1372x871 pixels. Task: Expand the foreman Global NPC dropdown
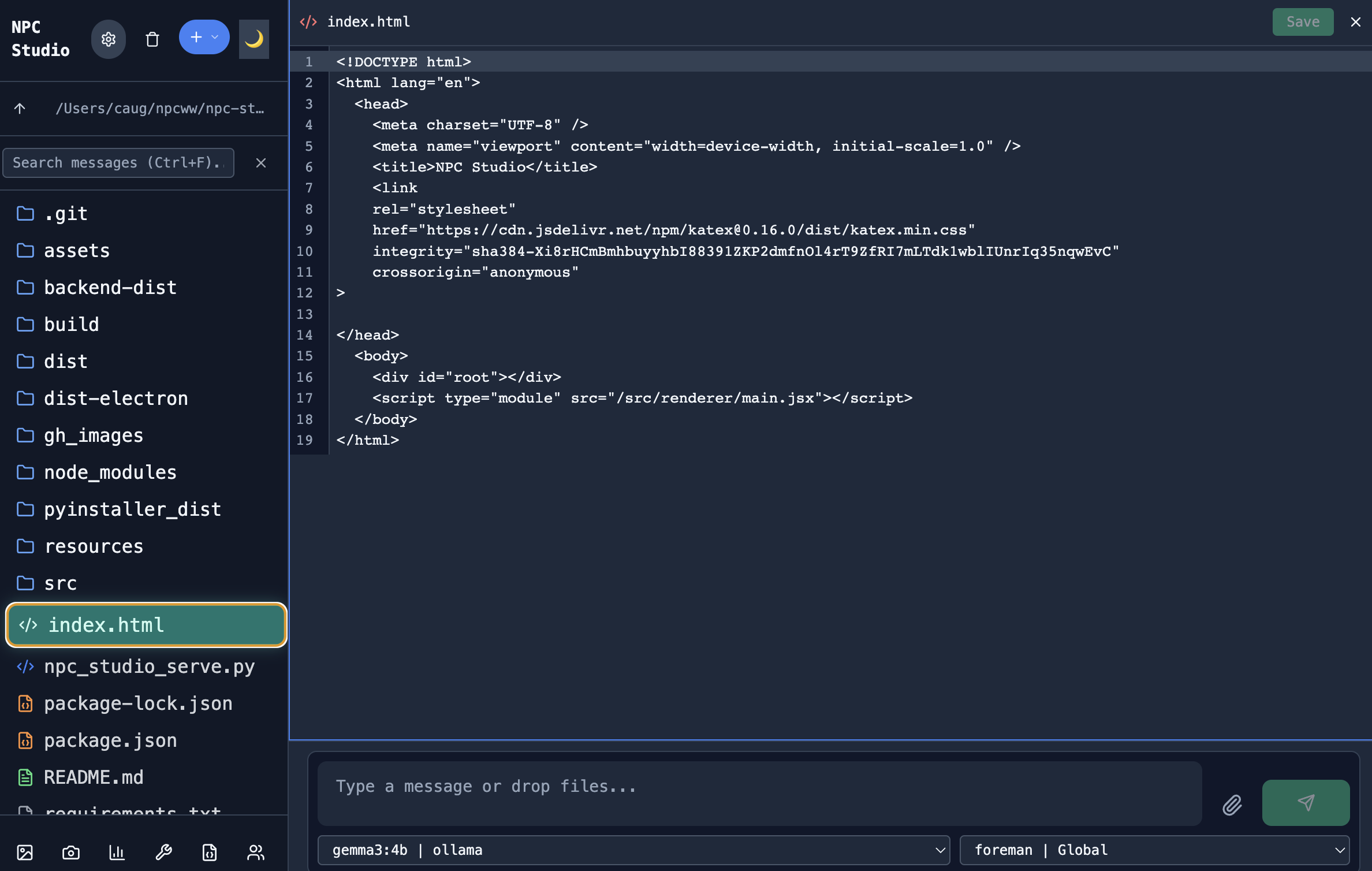1154,850
